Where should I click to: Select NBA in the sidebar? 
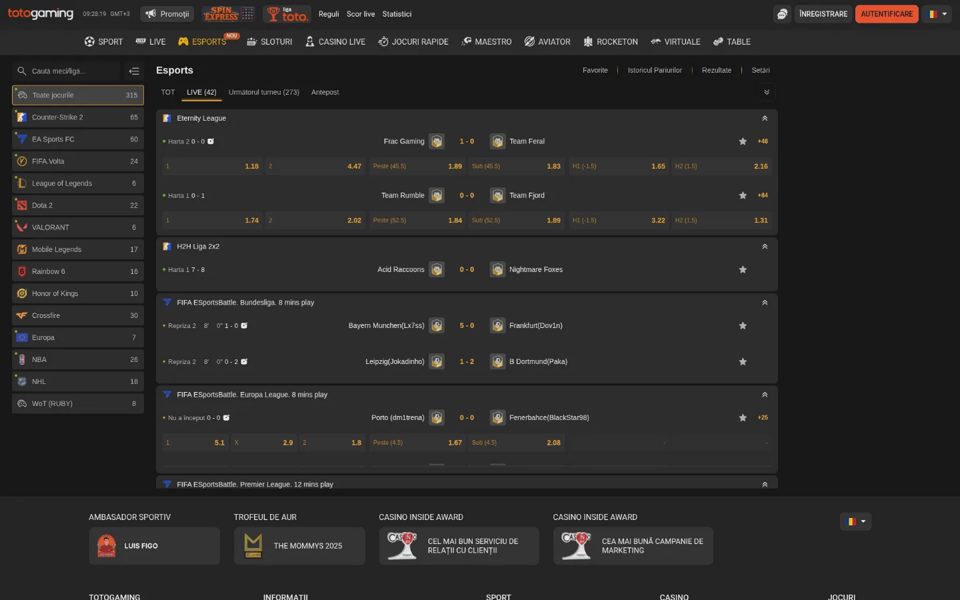pyautogui.click(x=78, y=359)
